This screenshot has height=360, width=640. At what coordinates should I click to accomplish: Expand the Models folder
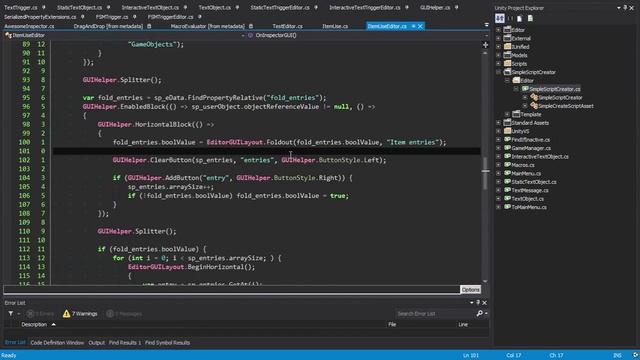[x=498, y=55]
